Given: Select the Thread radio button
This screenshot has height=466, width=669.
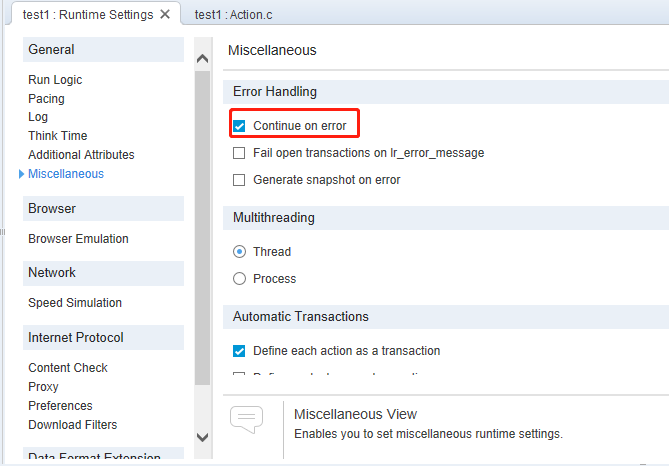Looking at the screenshot, I should click(239, 252).
